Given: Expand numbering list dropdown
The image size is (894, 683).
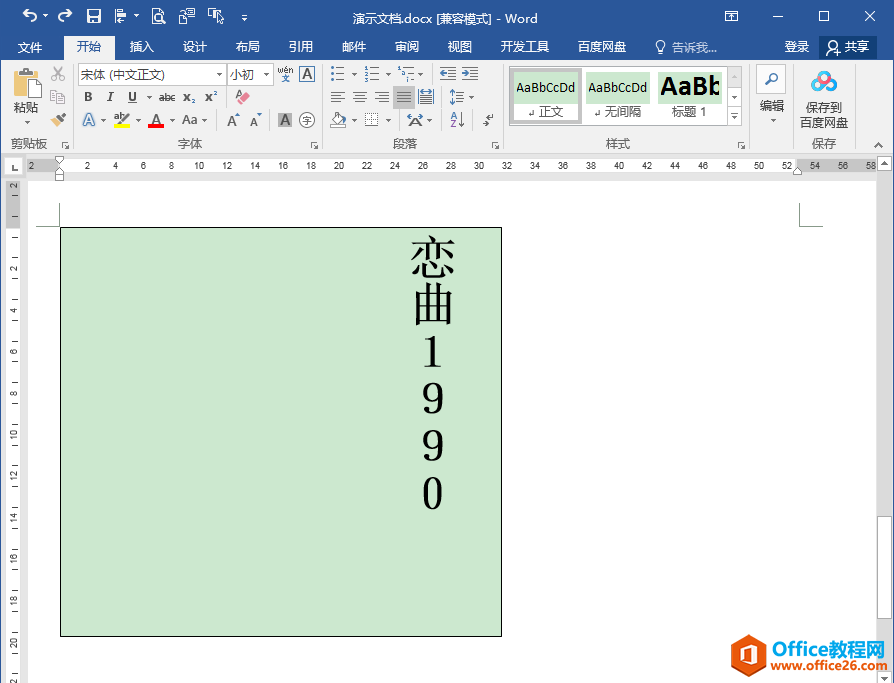Looking at the screenshot, I should pos(388,74).
